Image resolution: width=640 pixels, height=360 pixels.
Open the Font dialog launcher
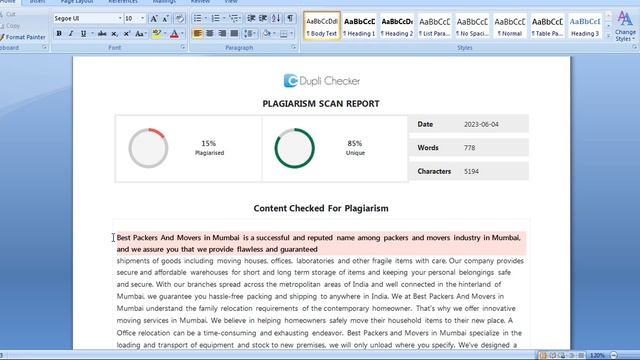pyautogui.click(x=182, y=47)
